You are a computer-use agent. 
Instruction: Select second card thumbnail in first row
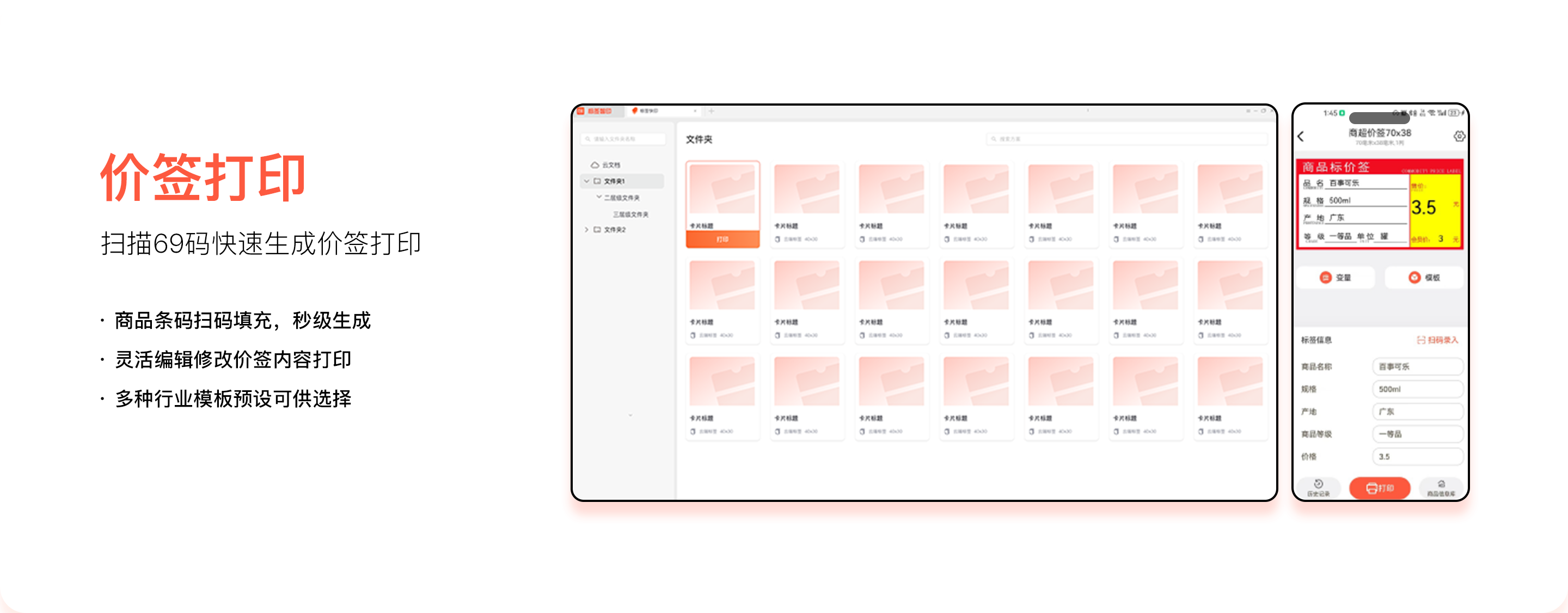point(806,189)
